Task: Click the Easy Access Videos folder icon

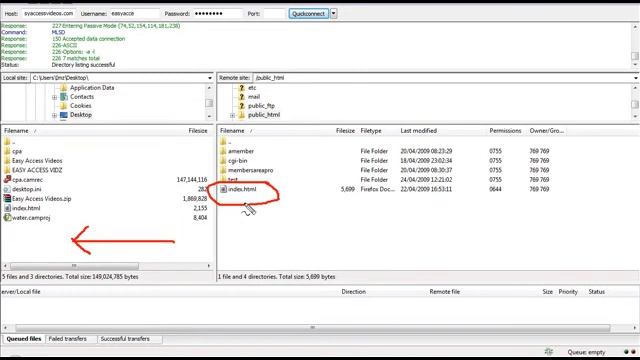Action: (x=7, y=161)
